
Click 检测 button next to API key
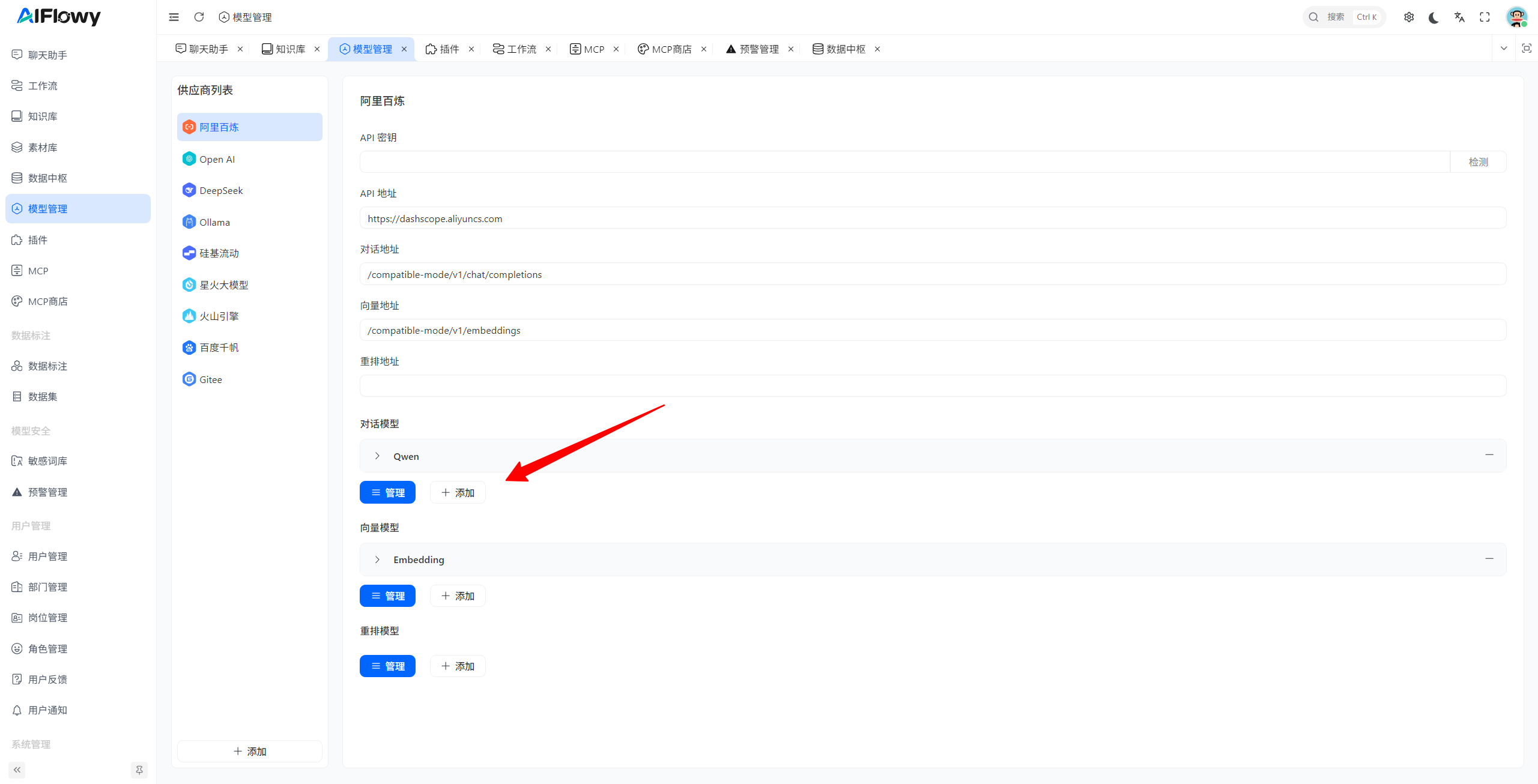tap(1478, 162)
